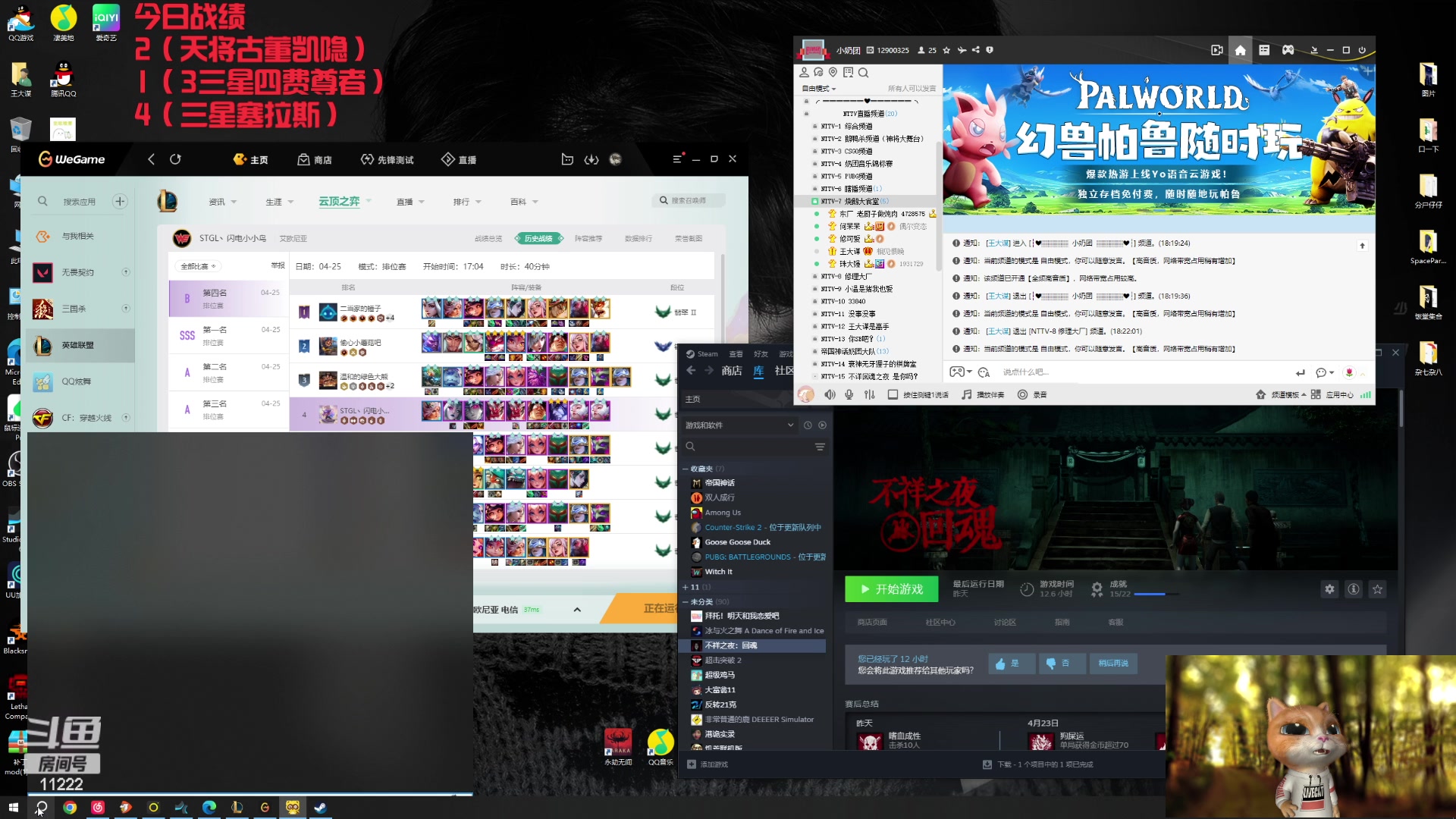Open the 游戏和软件 dropdown in Steam
Screen dimensions: 1456x819
(x=739, y=425)
